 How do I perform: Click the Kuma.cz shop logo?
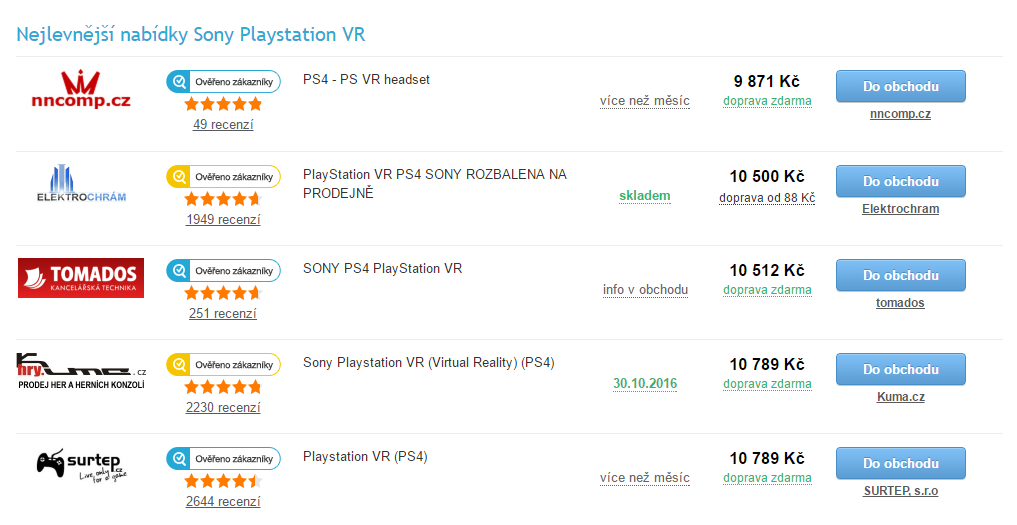coord(81,371)
